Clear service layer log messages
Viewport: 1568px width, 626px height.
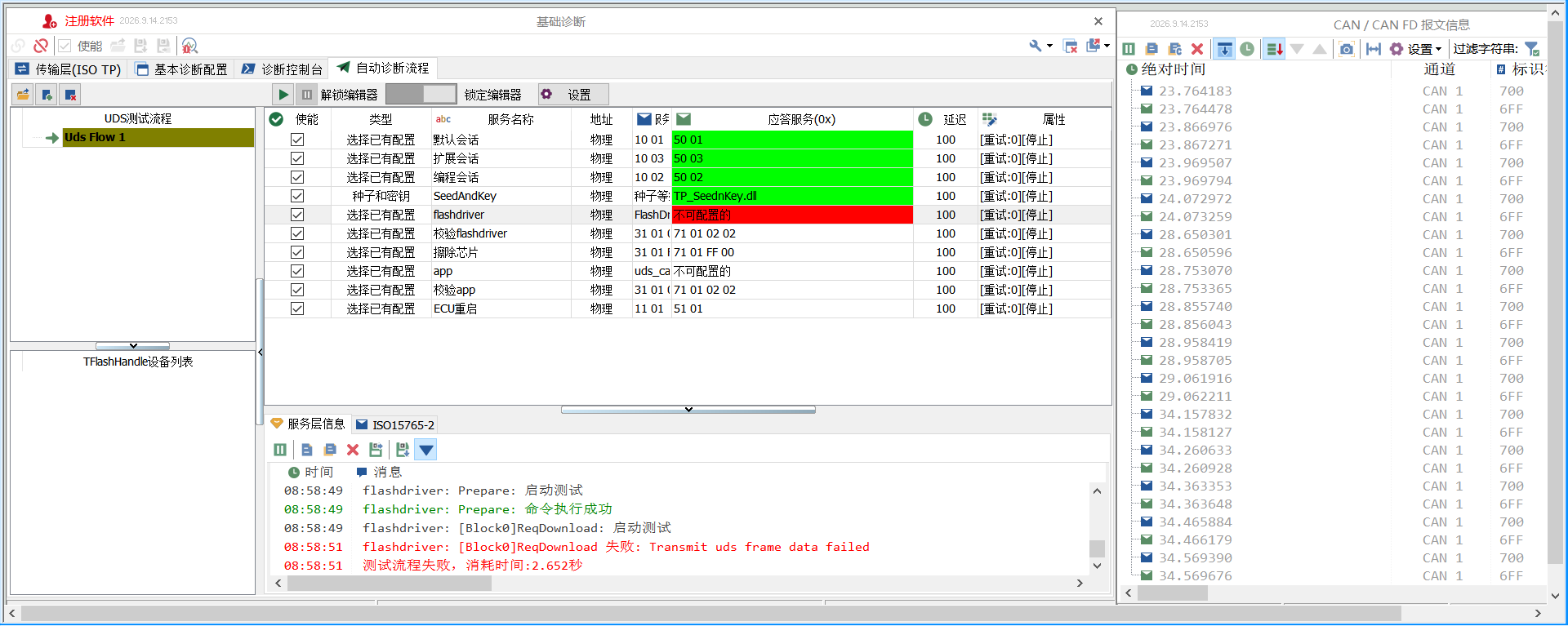click(353, 450)
